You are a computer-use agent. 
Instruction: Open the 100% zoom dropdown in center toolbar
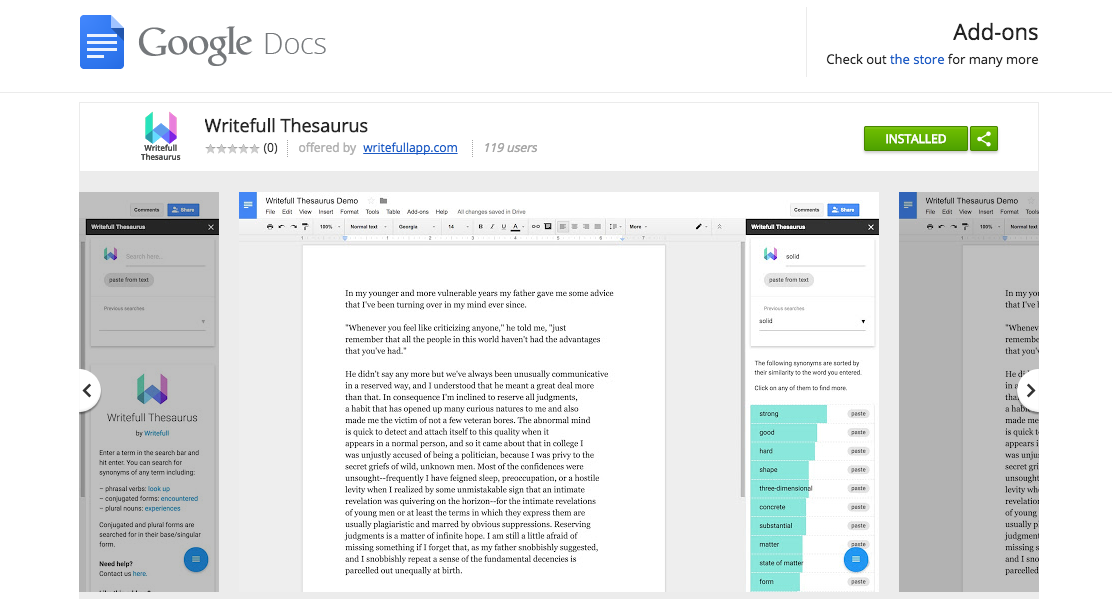coord(329,227)
